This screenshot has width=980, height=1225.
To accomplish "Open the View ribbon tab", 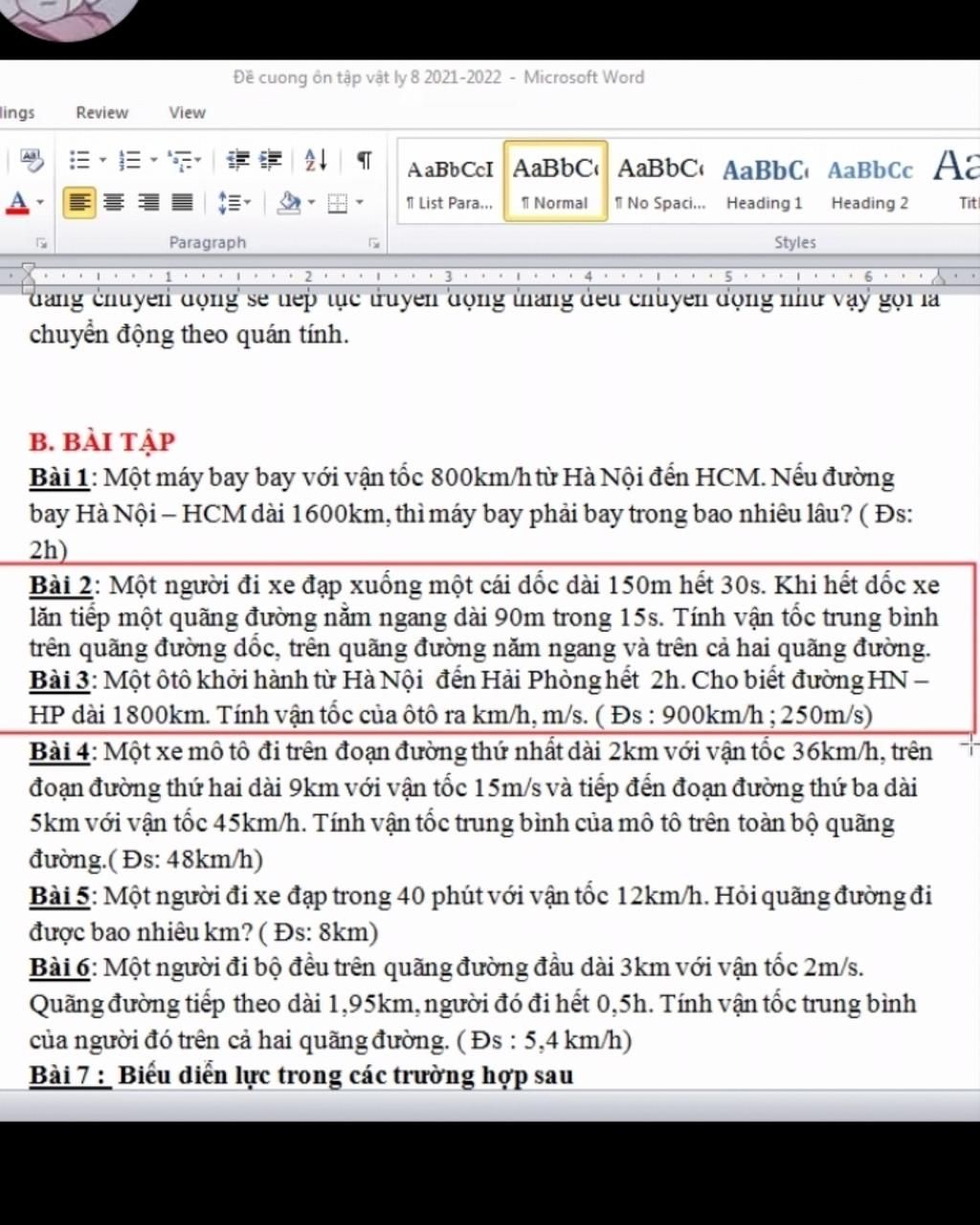I will click(187, 113).
